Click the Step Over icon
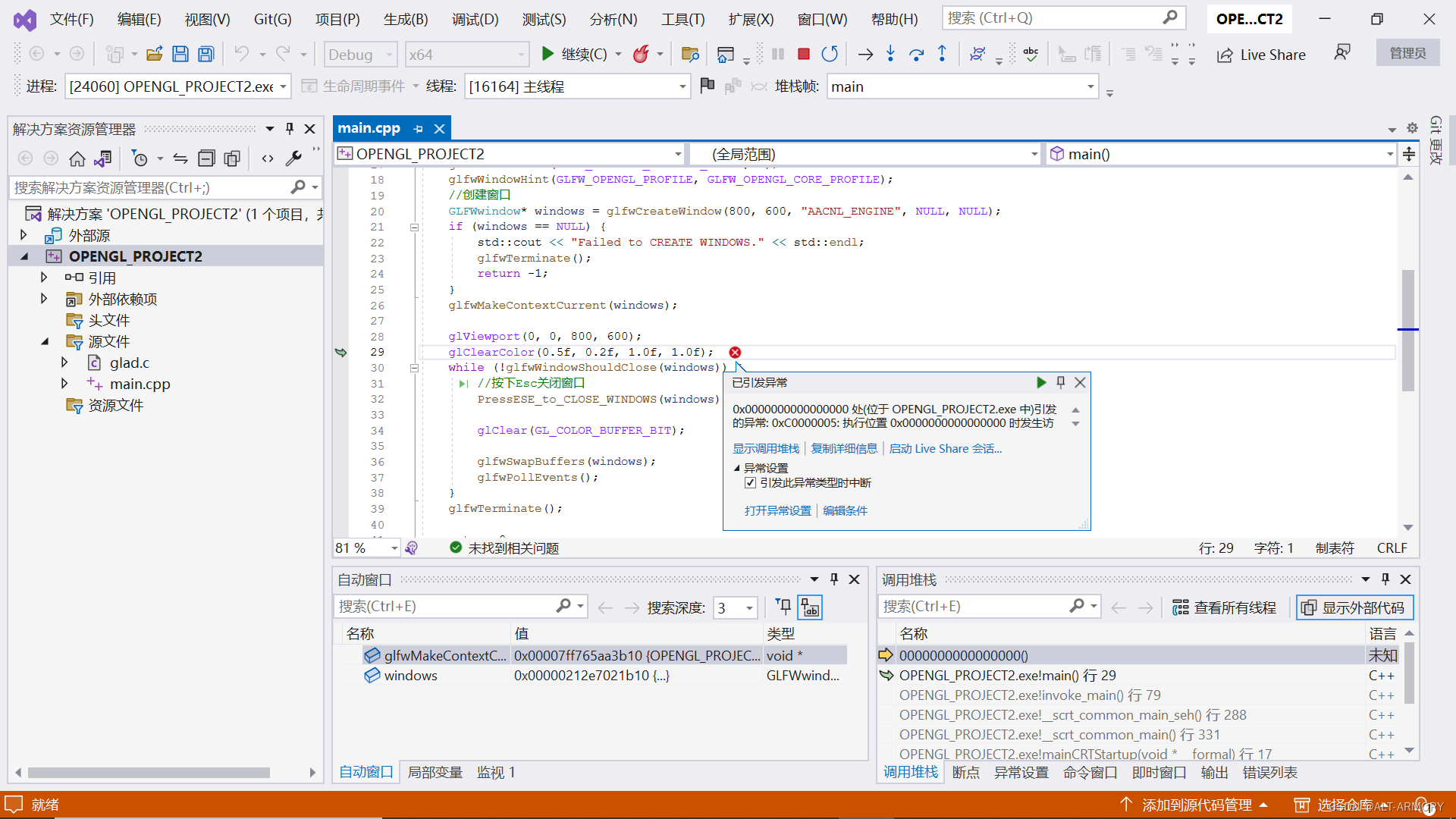This screenshot has height=819, width=1456. click(x=916, y=54)
